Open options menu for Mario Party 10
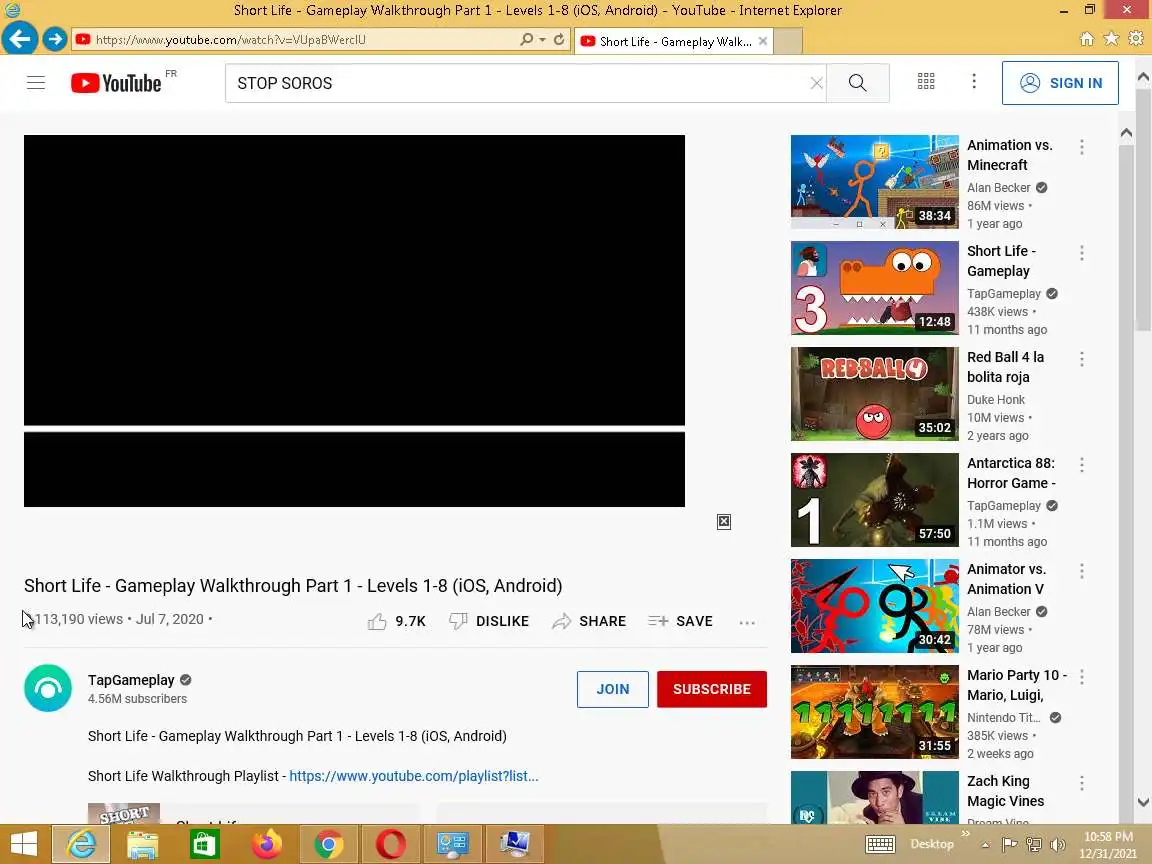 coord(1081,677)
